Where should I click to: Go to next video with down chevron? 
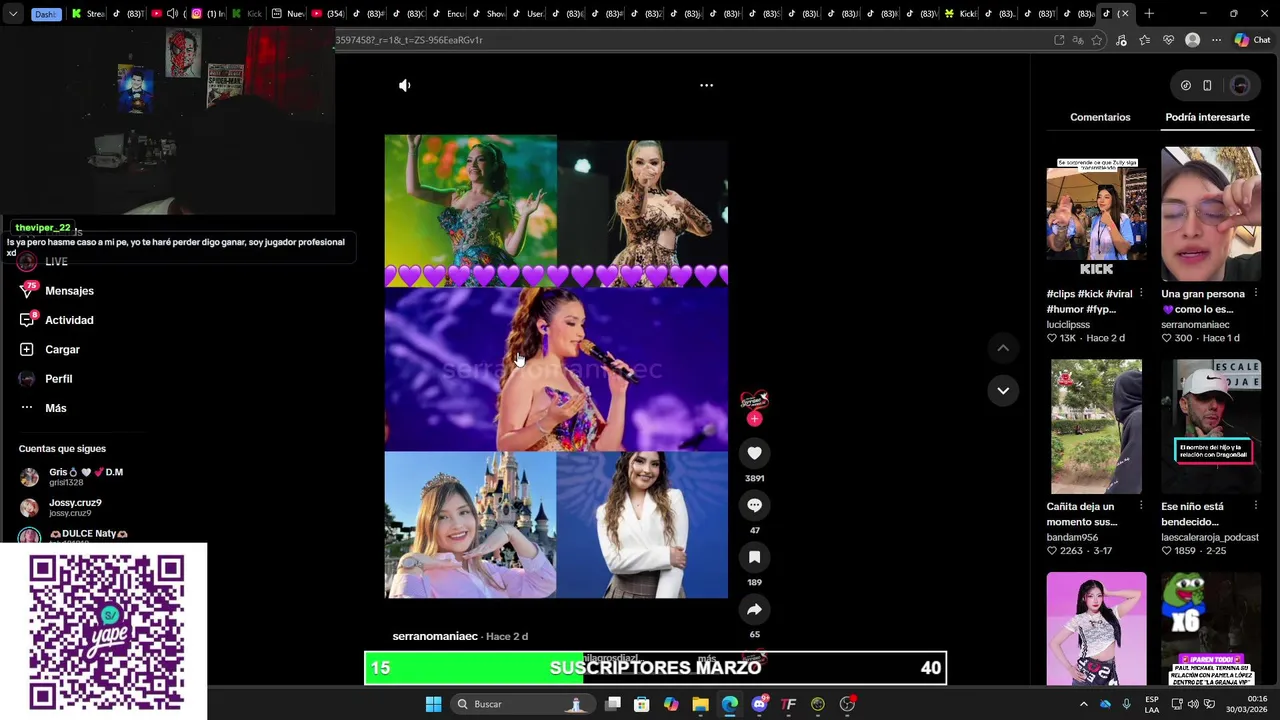(x=1003, y=391)
